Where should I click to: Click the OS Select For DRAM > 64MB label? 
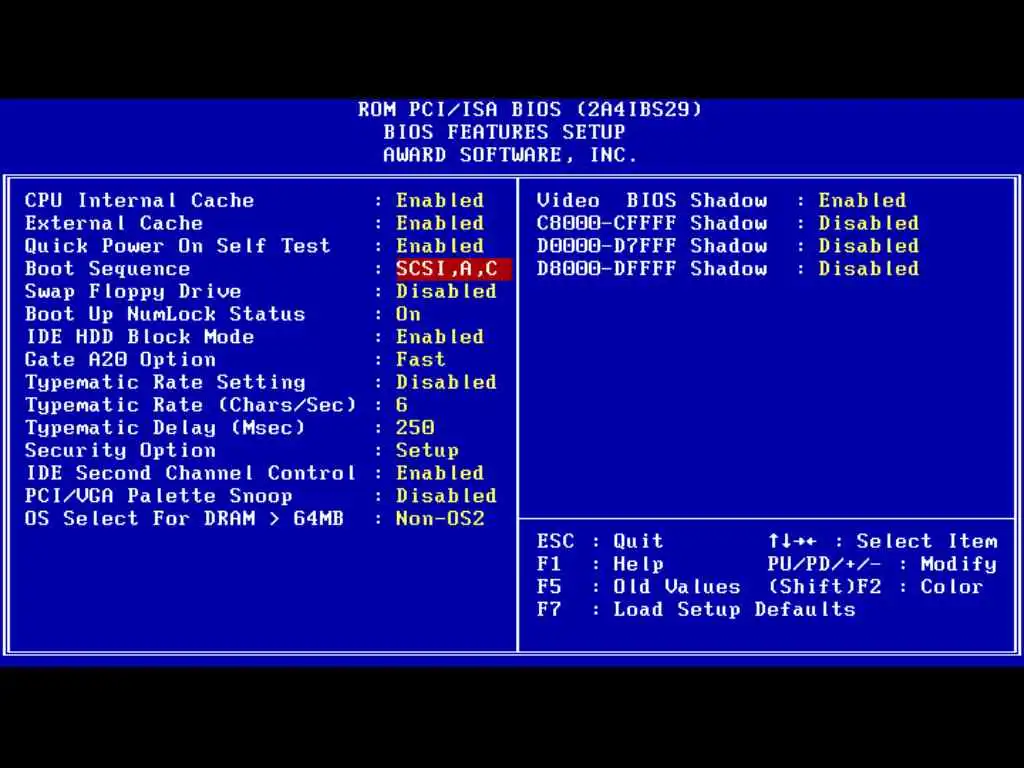tap(184, 519)
